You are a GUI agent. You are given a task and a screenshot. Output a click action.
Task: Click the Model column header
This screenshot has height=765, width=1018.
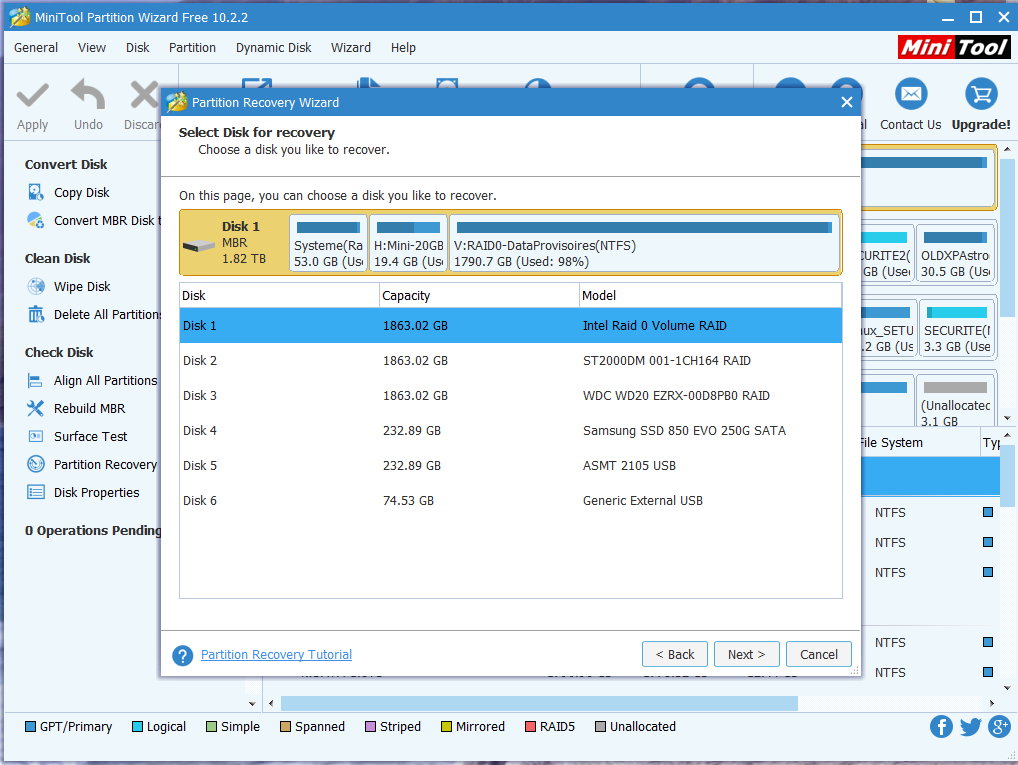click(711, 295)
